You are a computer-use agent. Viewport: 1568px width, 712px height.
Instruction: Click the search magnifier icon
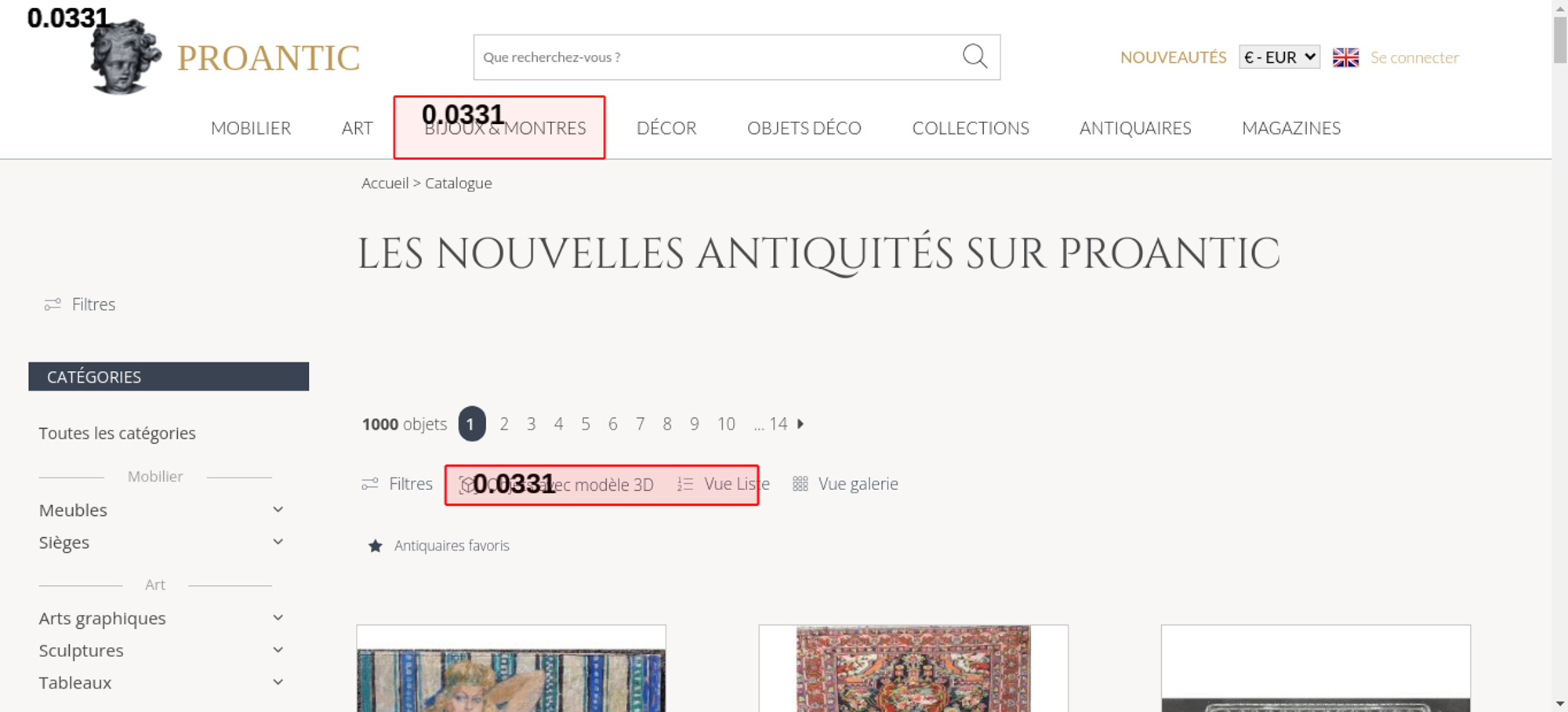(x=975, y=56)
